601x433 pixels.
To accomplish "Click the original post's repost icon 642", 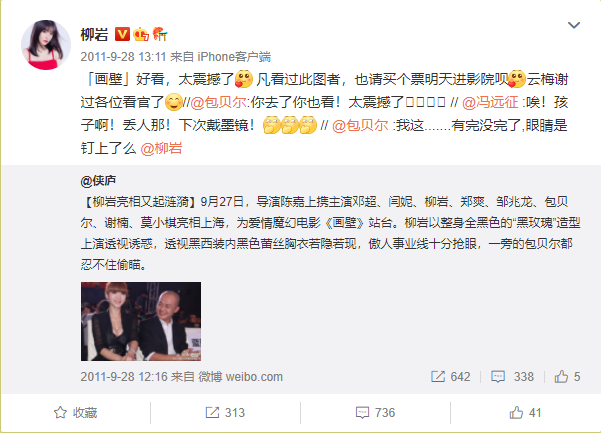I will 451,377.
